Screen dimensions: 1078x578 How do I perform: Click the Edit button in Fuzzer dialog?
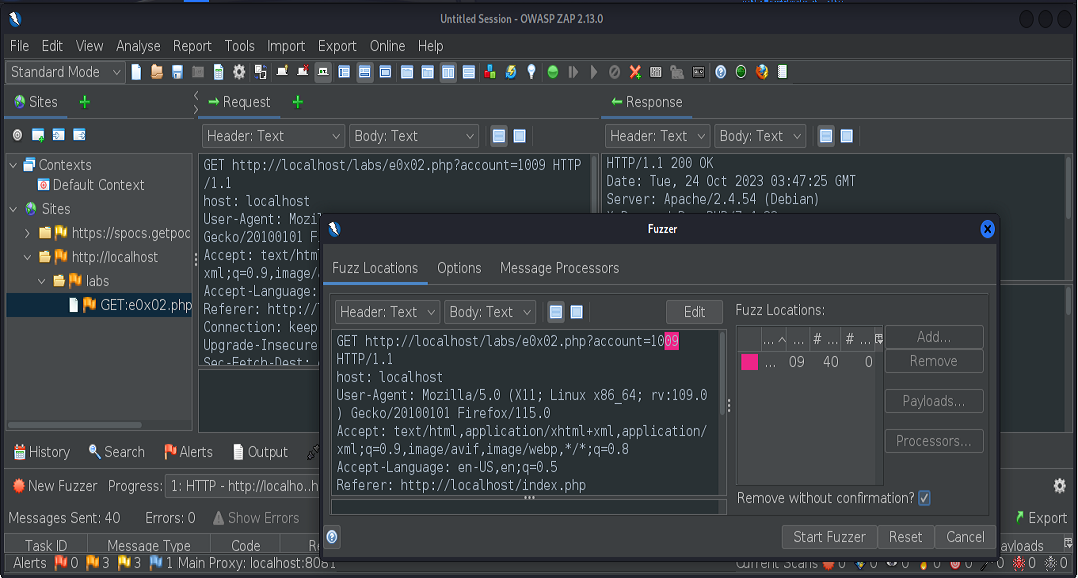click(x=694, y=312)
